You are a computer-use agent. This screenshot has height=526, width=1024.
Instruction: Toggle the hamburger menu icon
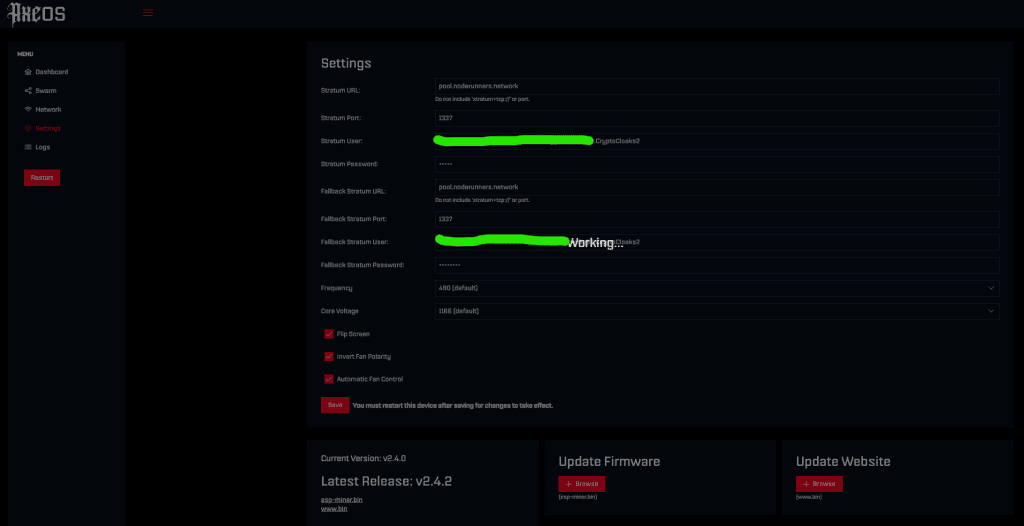(148, 12)
